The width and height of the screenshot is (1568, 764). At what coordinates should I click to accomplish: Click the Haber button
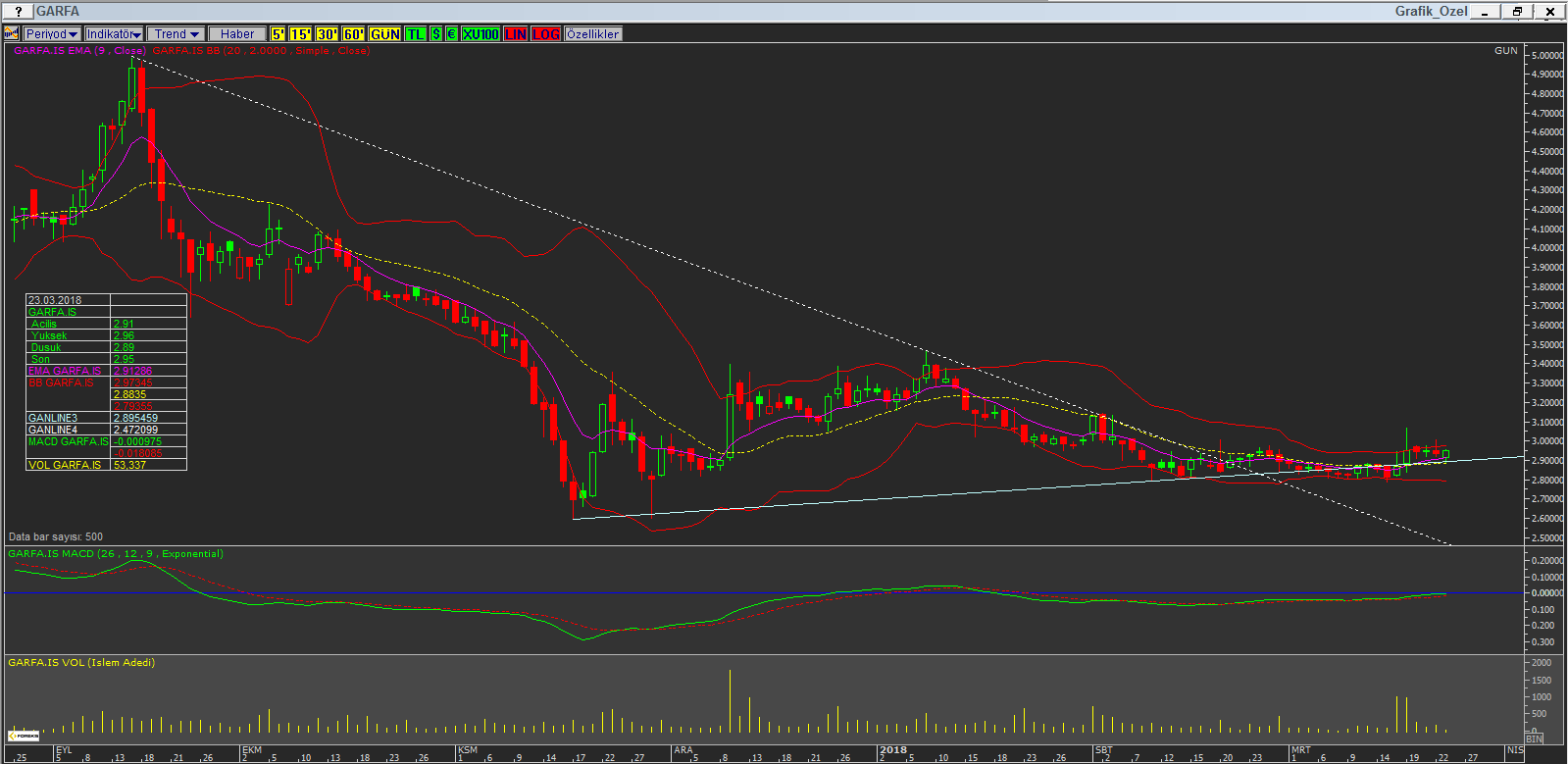click(237, 34)
